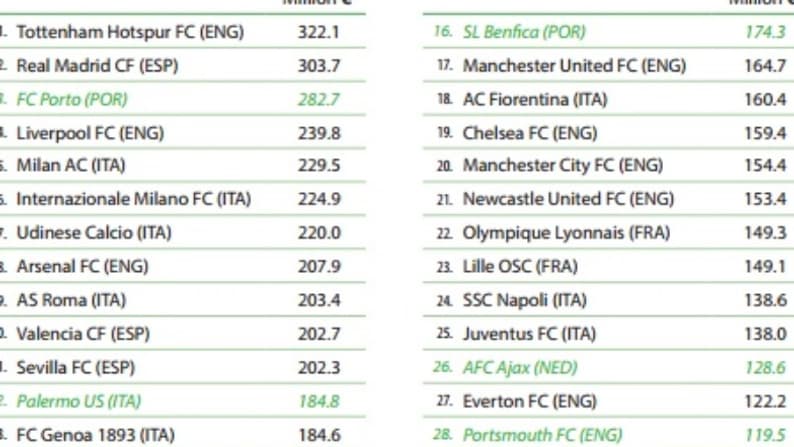Click Everton FC (ENG) ranked 27

(x=530, y=401)
